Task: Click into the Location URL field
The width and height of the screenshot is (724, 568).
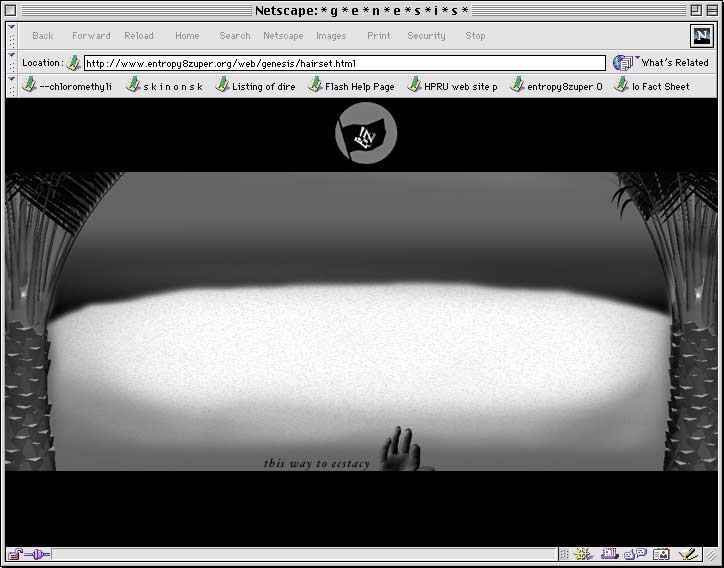Action: click(x=340, y=63)
